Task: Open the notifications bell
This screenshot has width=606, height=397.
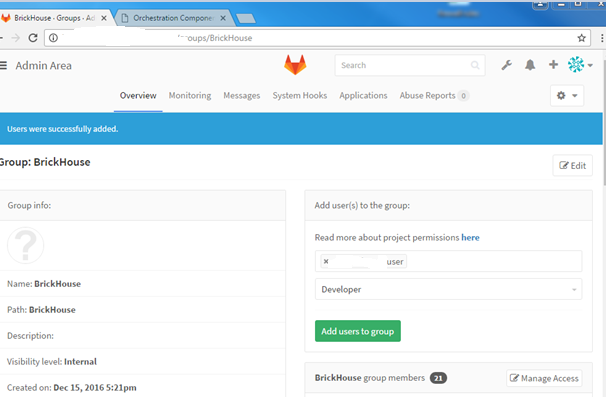Action: click(530, 65)
